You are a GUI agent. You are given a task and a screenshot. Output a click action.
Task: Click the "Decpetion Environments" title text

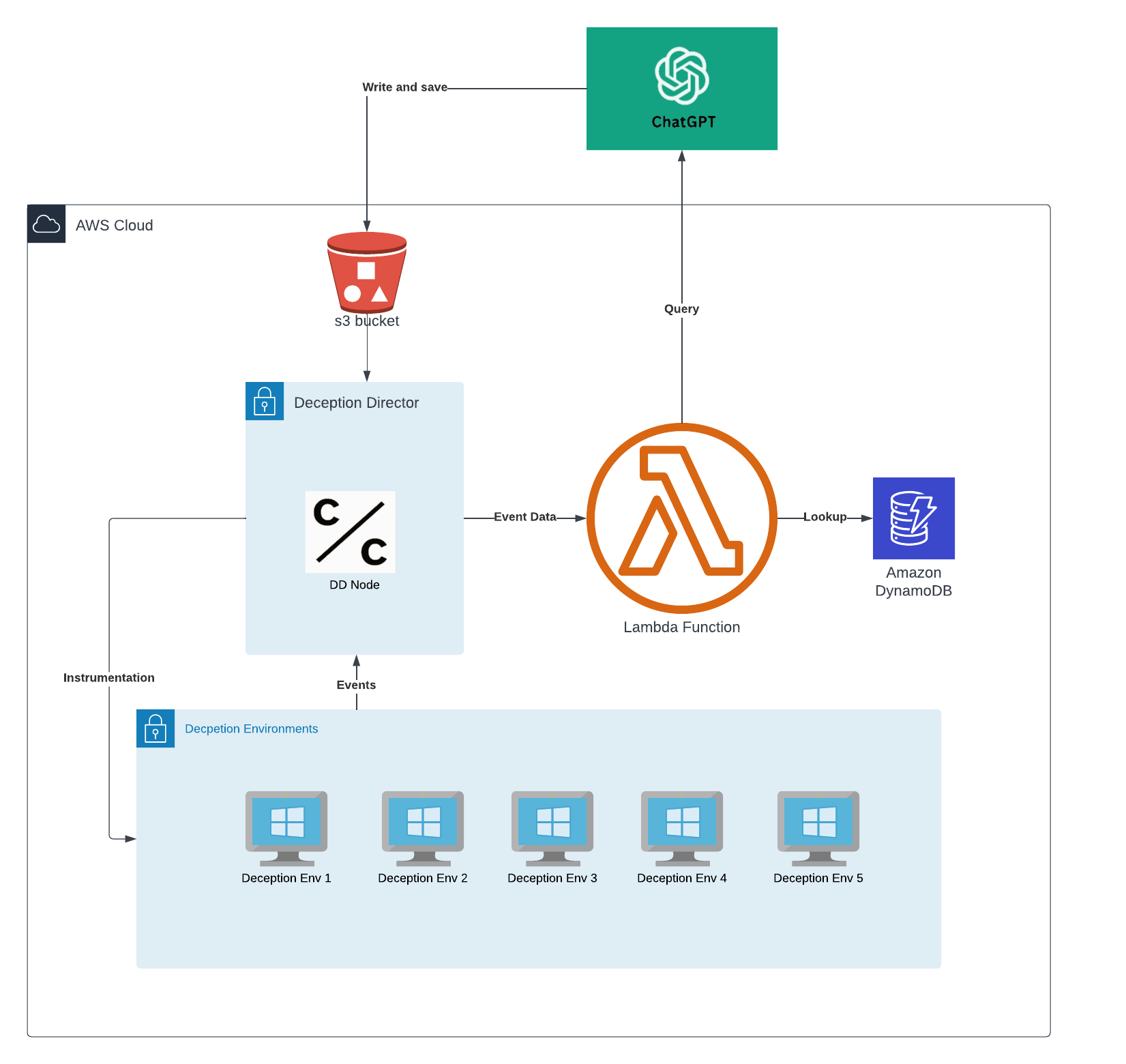point(252,729)
